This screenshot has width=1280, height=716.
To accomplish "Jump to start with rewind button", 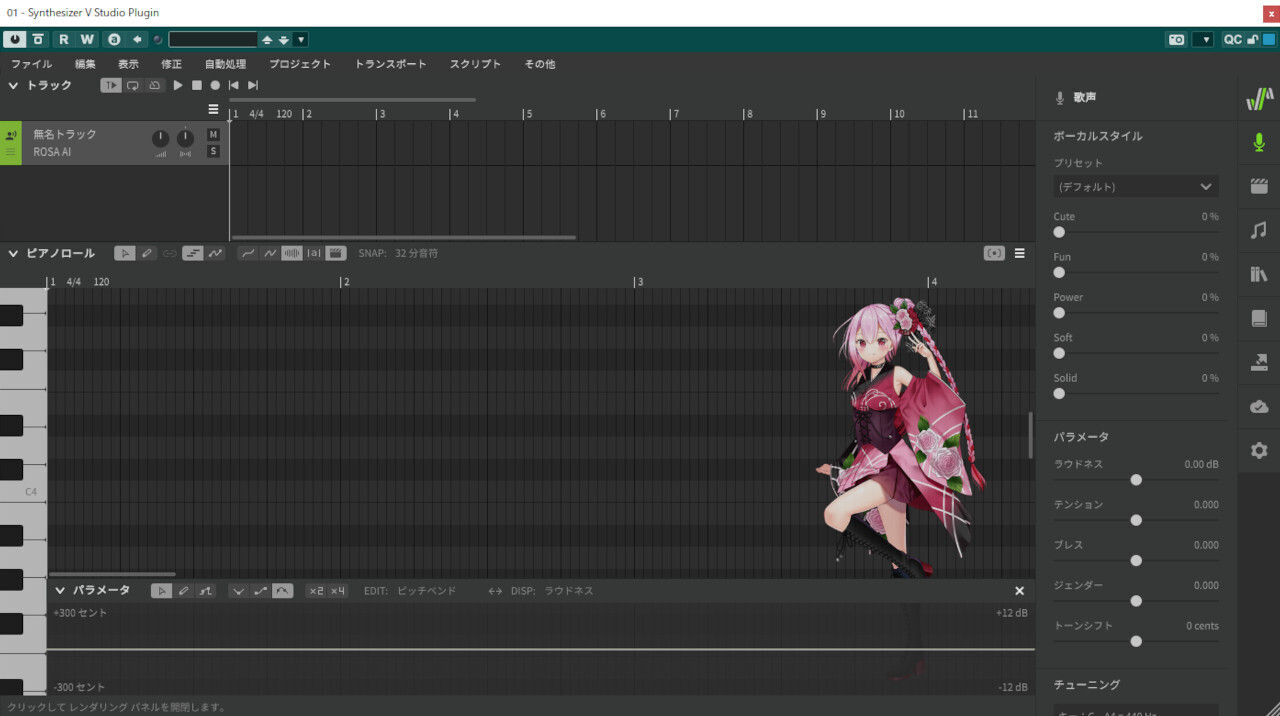I will (234, 85).
